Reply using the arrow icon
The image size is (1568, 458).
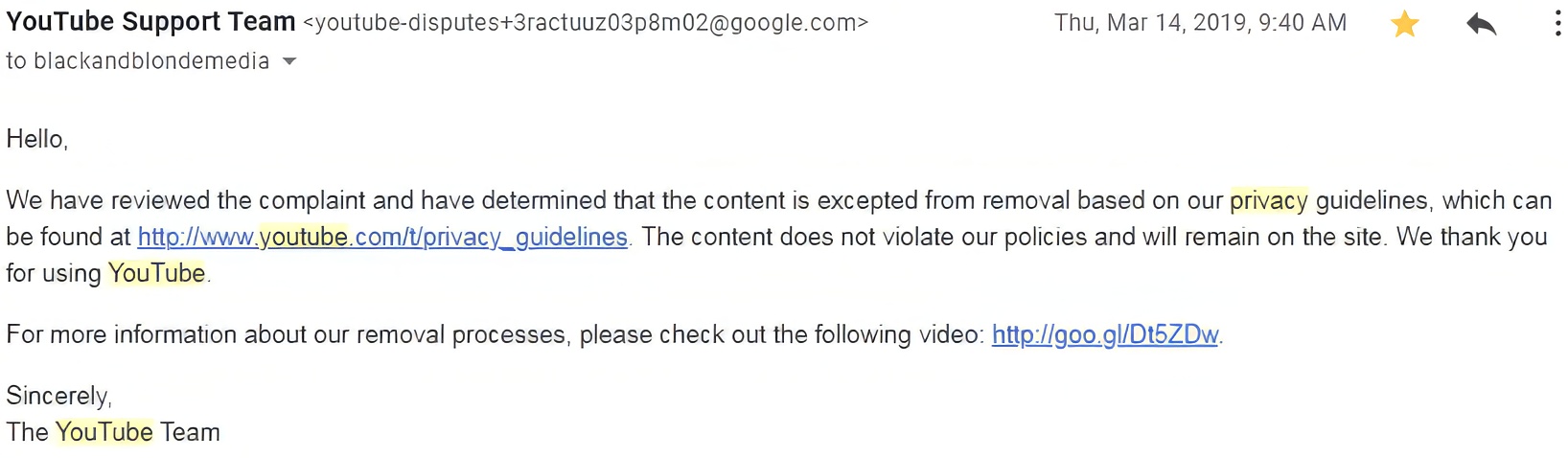[x=1481, y=24]
